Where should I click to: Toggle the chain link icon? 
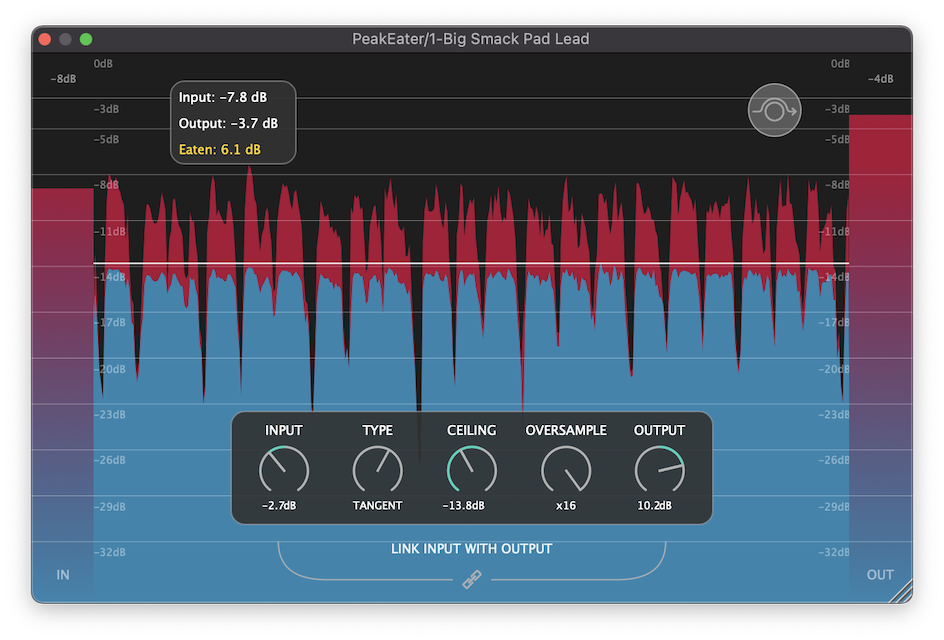pyautogui.click(x=472, y=579)
